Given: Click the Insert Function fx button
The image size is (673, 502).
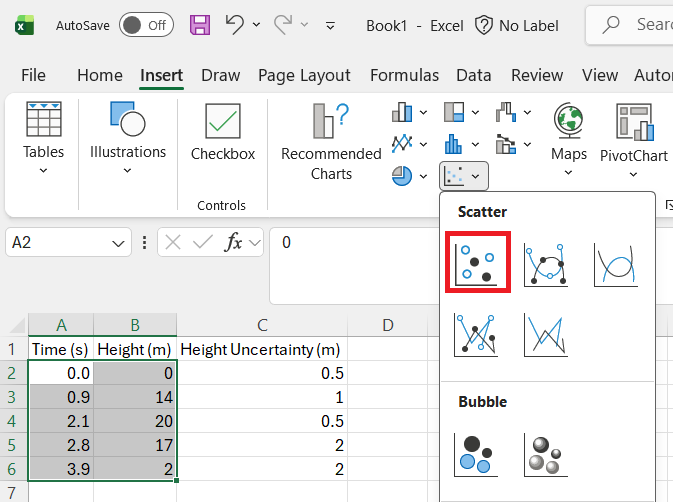Looking at the screenshot, I should pos(233,242).
